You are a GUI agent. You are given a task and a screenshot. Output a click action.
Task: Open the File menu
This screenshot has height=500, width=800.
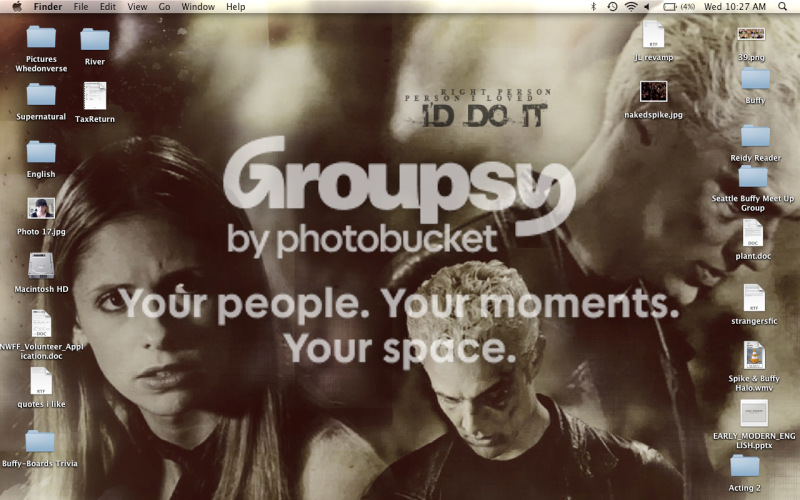click(81, 7)
